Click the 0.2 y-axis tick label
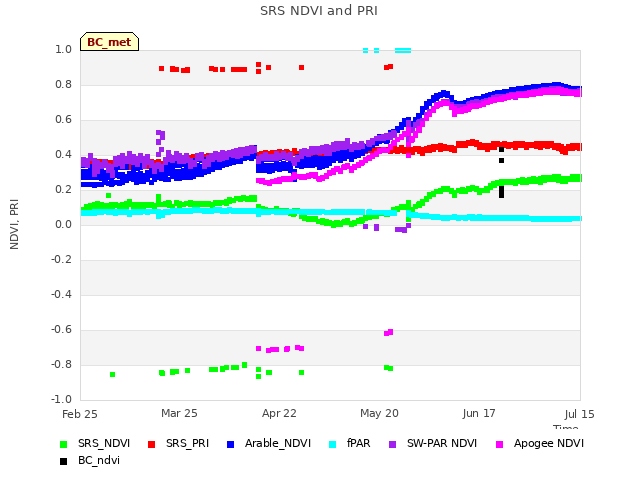 (x=63, y=190)
